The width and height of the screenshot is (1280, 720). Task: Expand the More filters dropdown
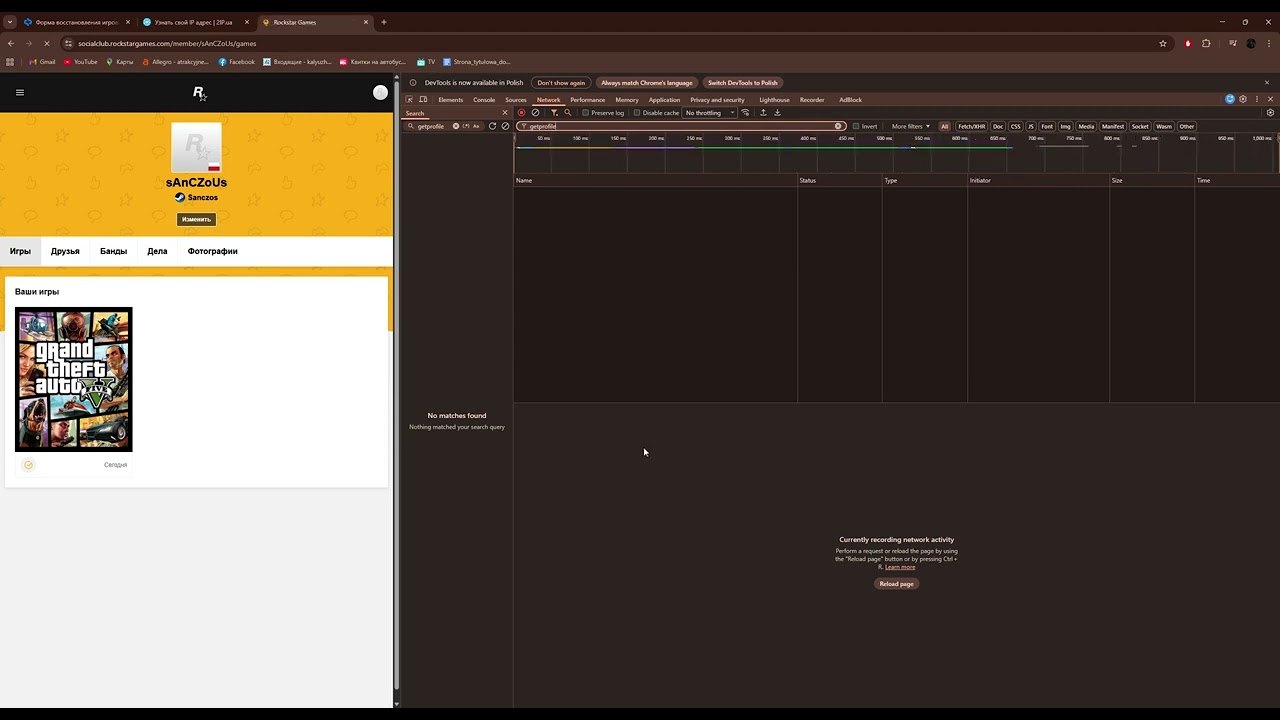[911, 127]
